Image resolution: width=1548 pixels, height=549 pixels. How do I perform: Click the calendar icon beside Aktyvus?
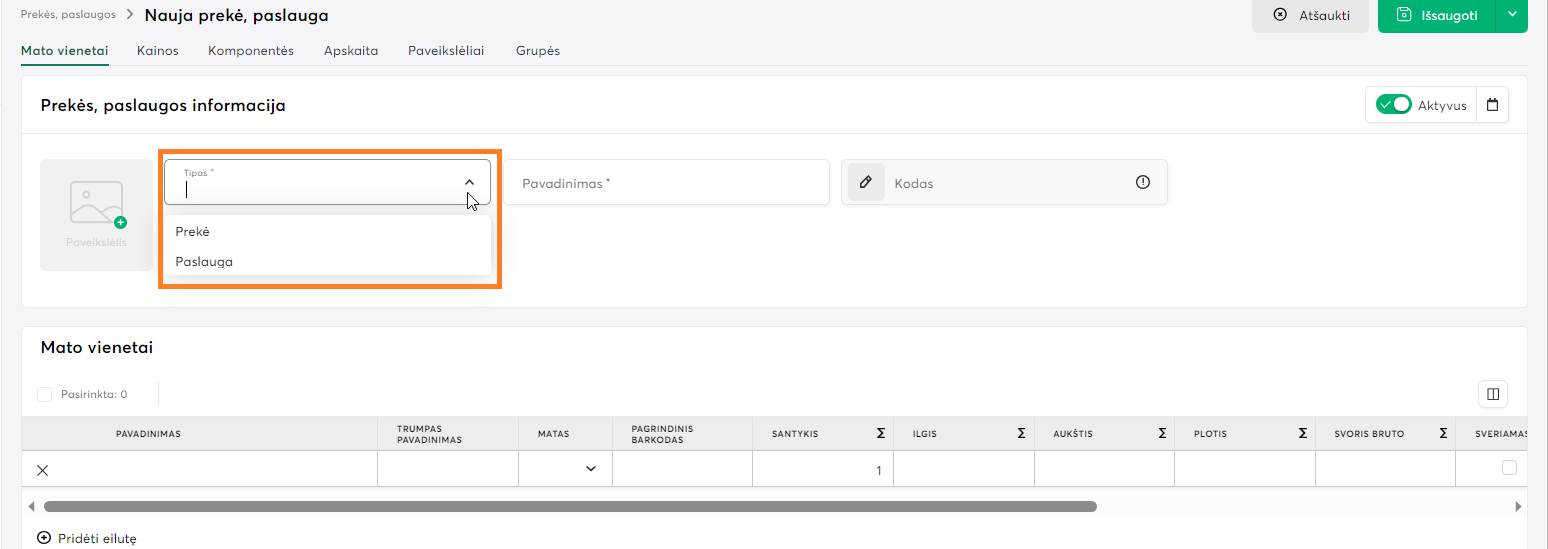1492,105
